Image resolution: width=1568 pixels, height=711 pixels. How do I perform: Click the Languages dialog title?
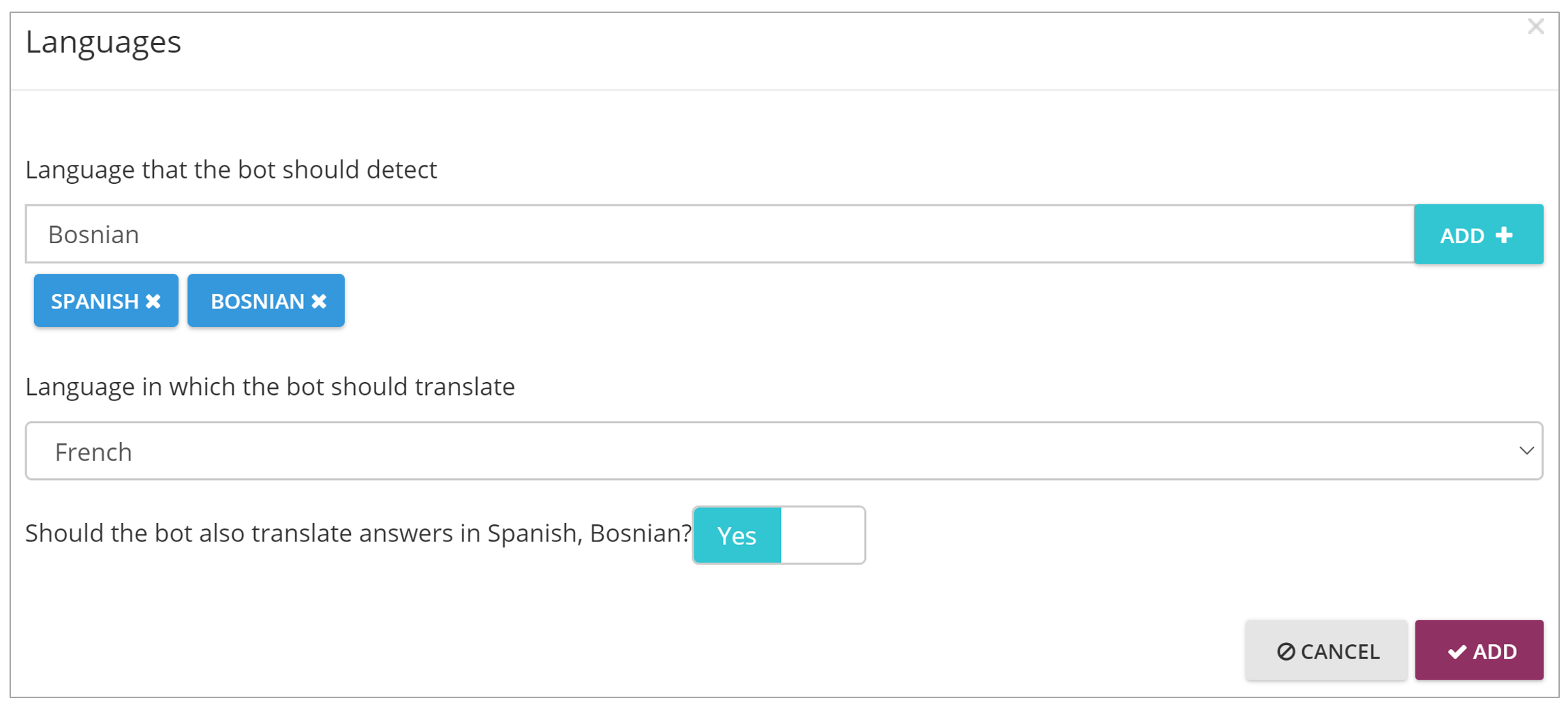coord(104,42)
